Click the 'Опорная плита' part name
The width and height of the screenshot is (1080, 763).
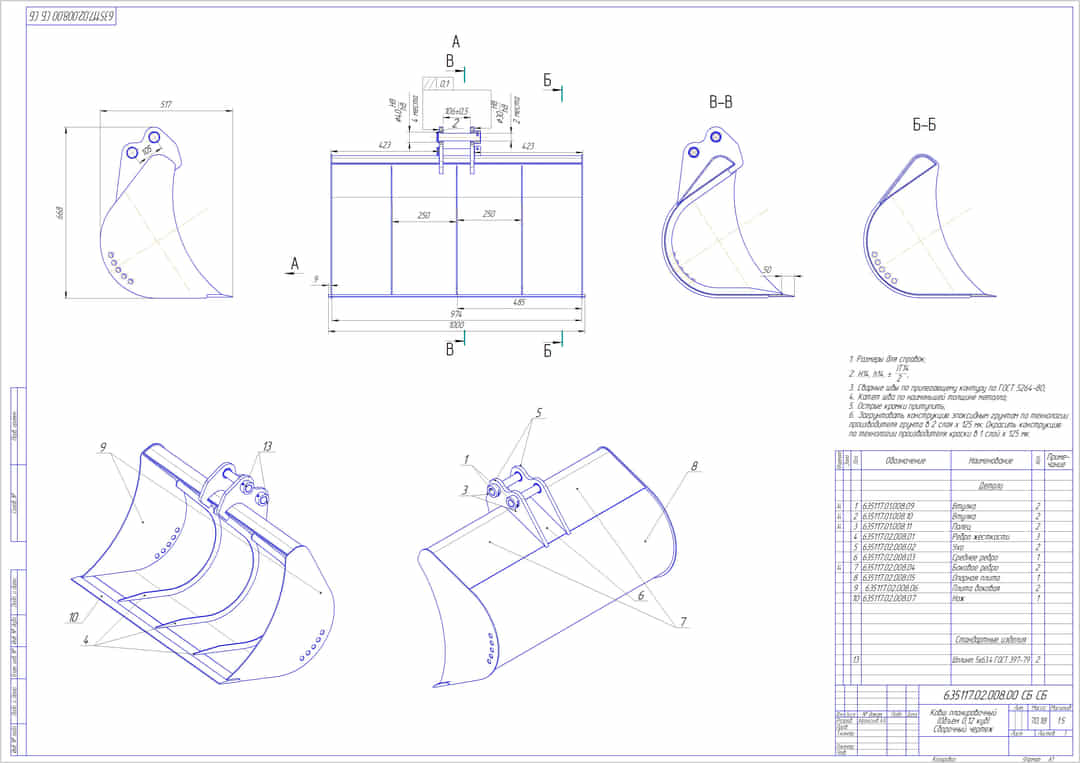[976, 578]
